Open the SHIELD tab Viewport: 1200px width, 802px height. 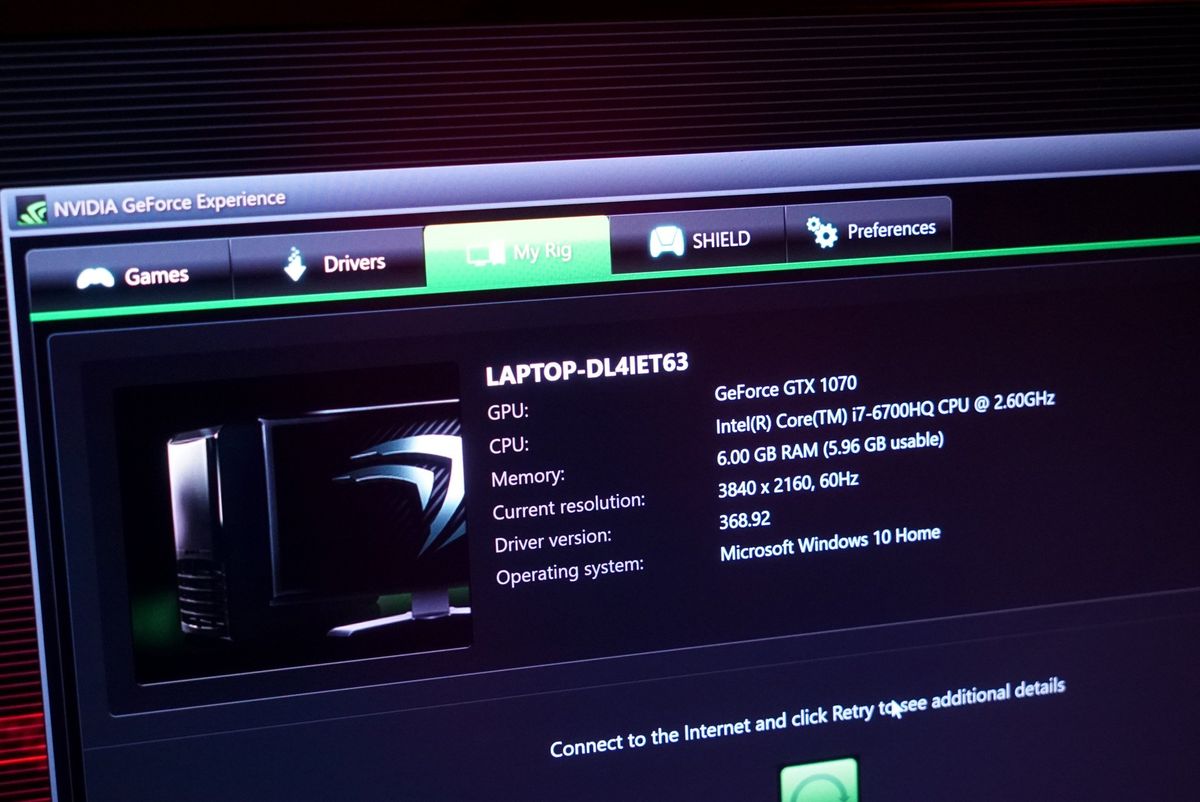click(698, 240)
